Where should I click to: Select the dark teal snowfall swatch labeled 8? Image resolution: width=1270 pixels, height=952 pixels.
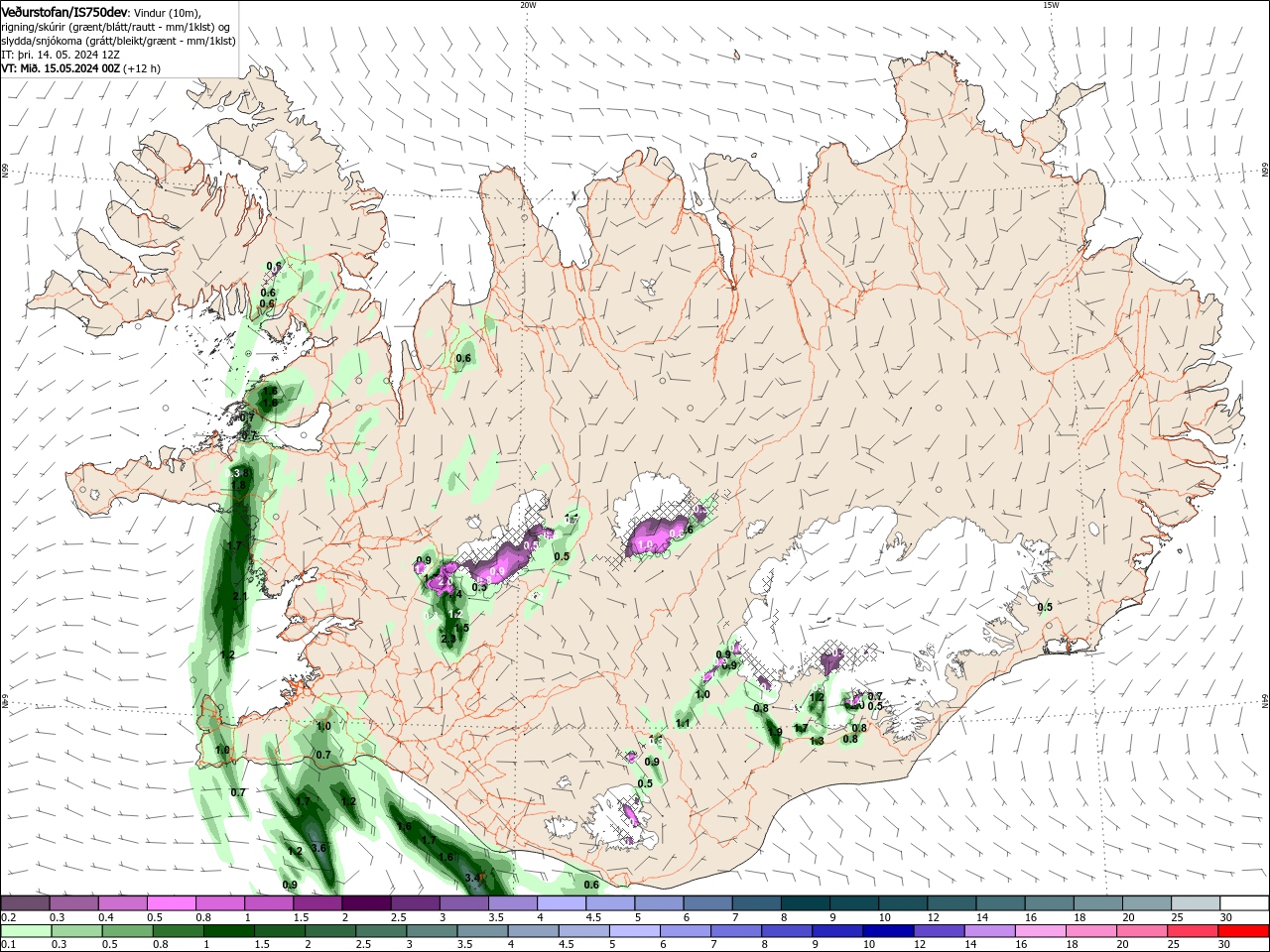(806, 903)
